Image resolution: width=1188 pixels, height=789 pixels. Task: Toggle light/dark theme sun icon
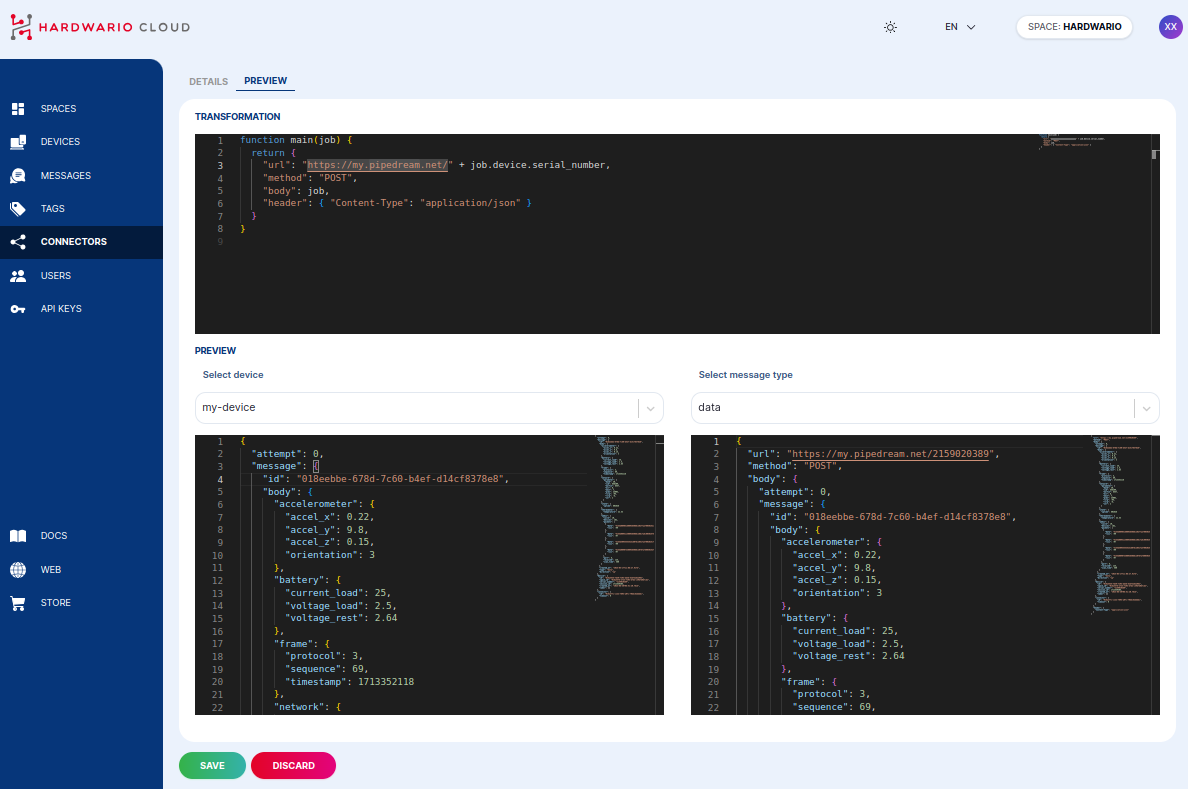(890, 27)
